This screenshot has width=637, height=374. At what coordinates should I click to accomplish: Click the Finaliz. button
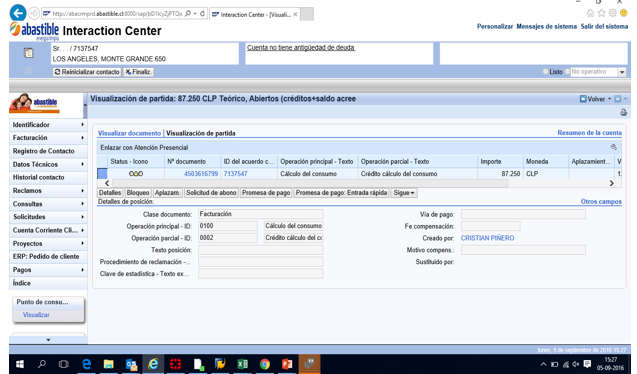click(139, 72)
